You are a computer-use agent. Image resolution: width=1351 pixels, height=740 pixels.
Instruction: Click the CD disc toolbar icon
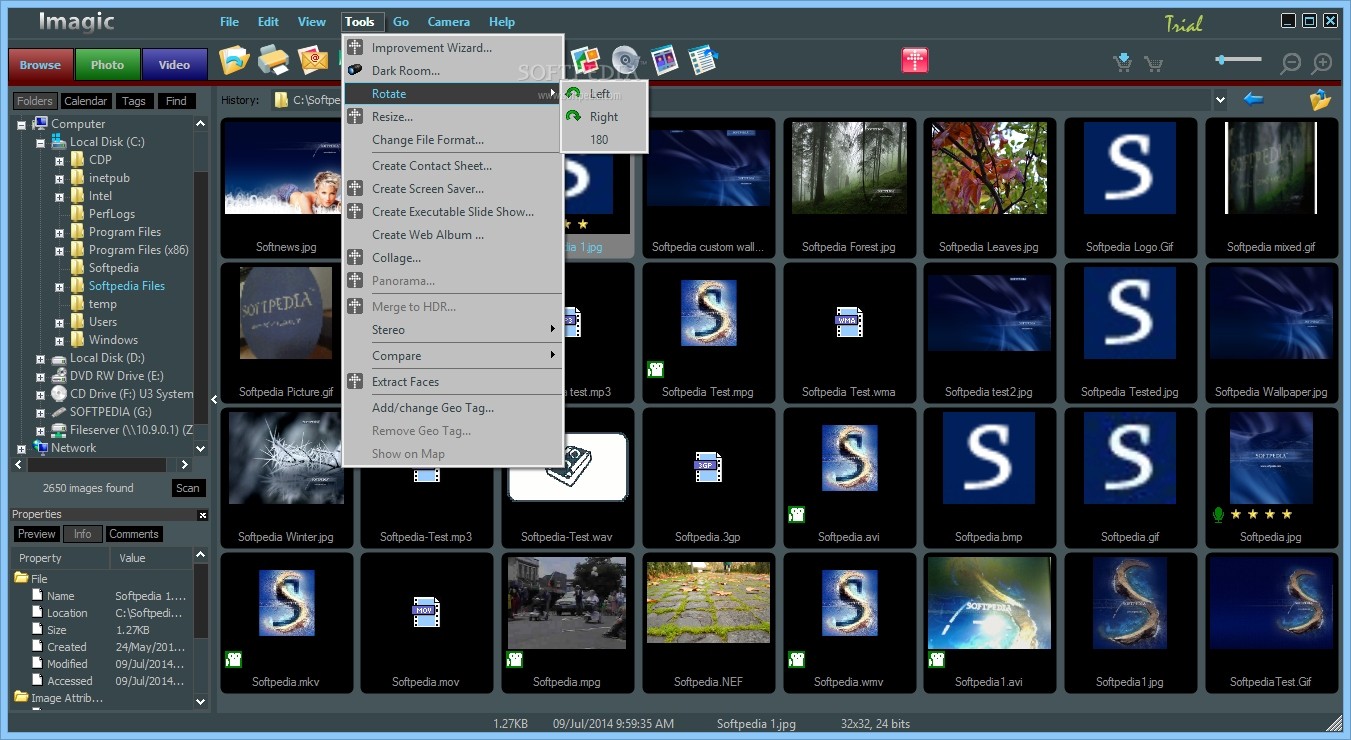pos(625,60)
